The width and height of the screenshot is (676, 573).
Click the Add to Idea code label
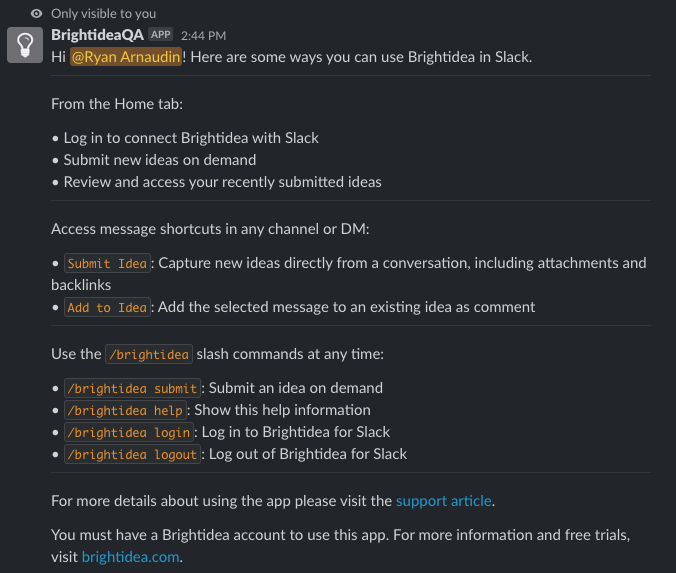click(x=107, y=307)
